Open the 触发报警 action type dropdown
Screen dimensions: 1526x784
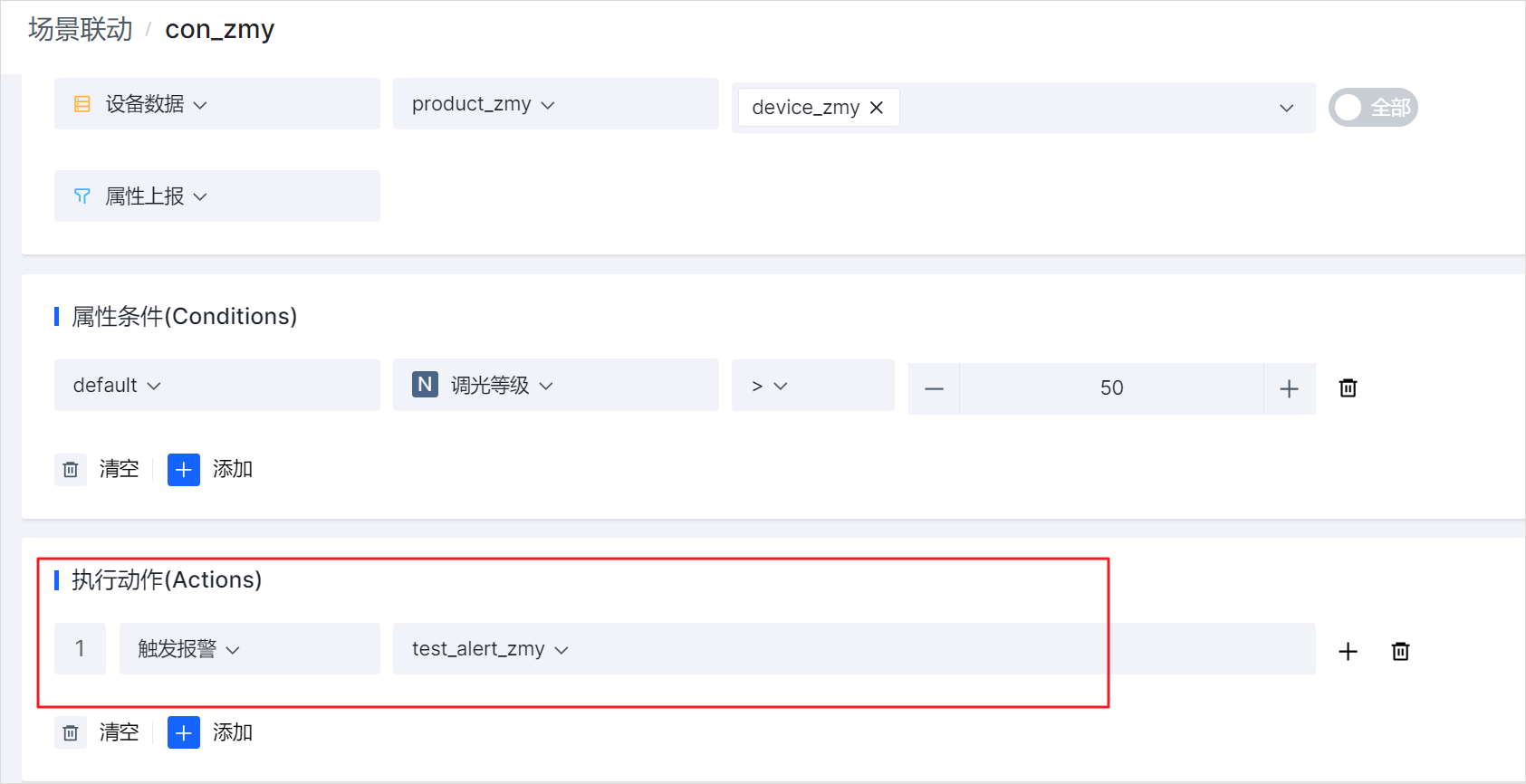coord(249,649)
